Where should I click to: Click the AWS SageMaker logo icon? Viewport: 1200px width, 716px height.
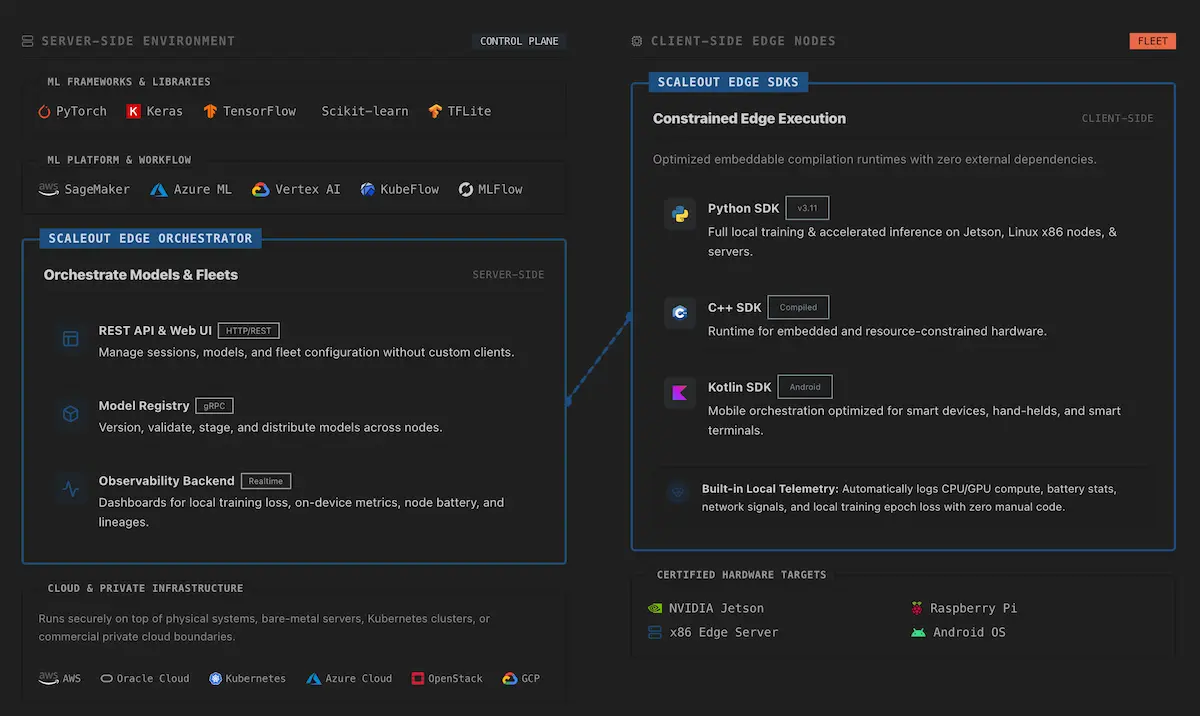point(48,189)
